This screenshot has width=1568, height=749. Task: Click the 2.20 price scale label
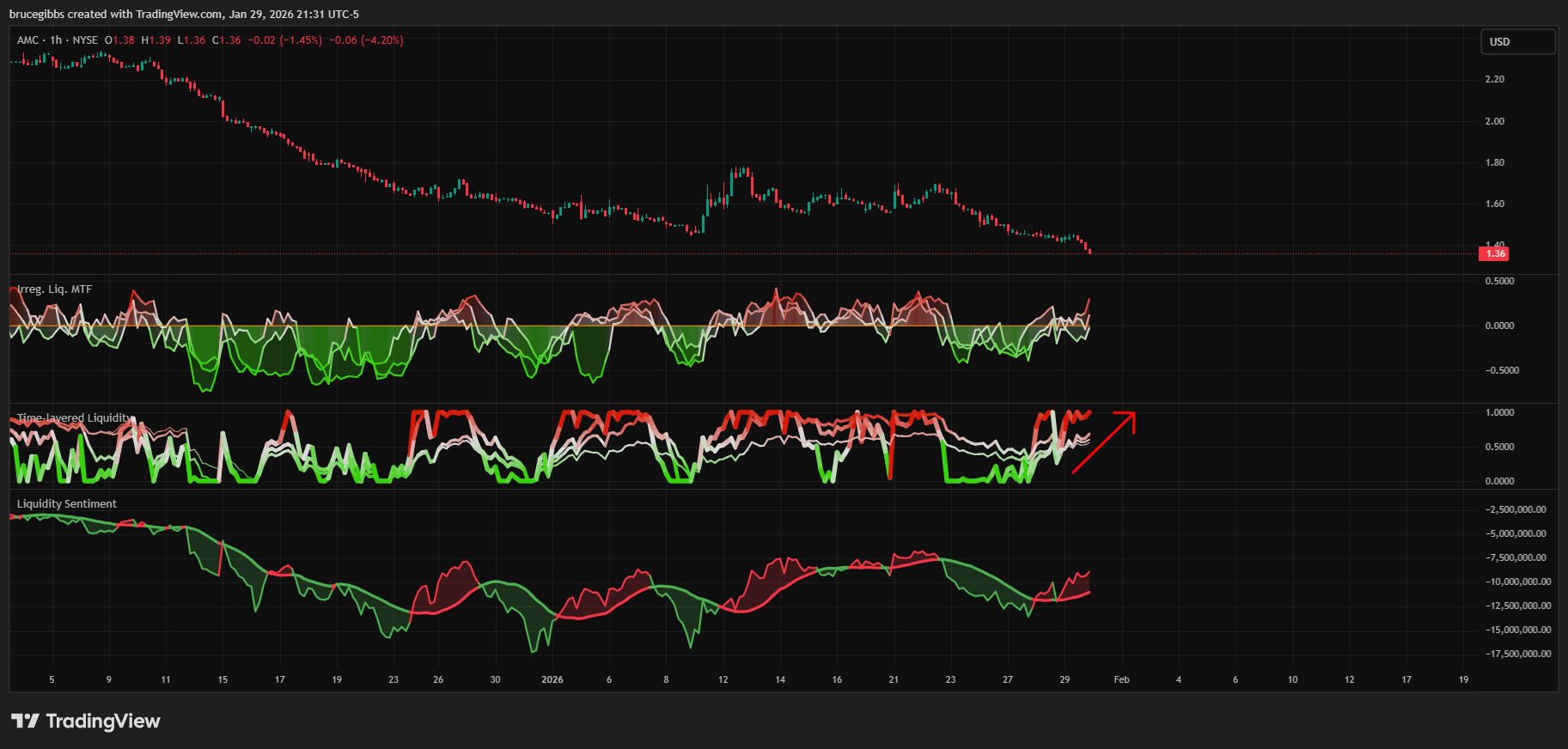coord(1495,79)
